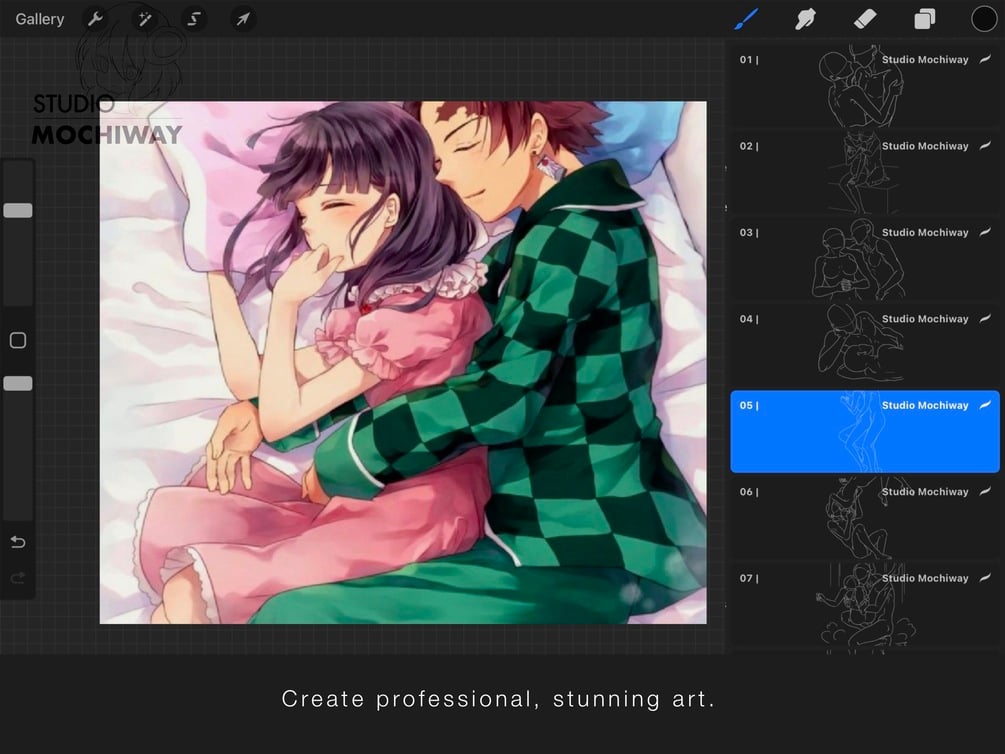
Task: Open the color picker circle
Action: coord(983,19)
